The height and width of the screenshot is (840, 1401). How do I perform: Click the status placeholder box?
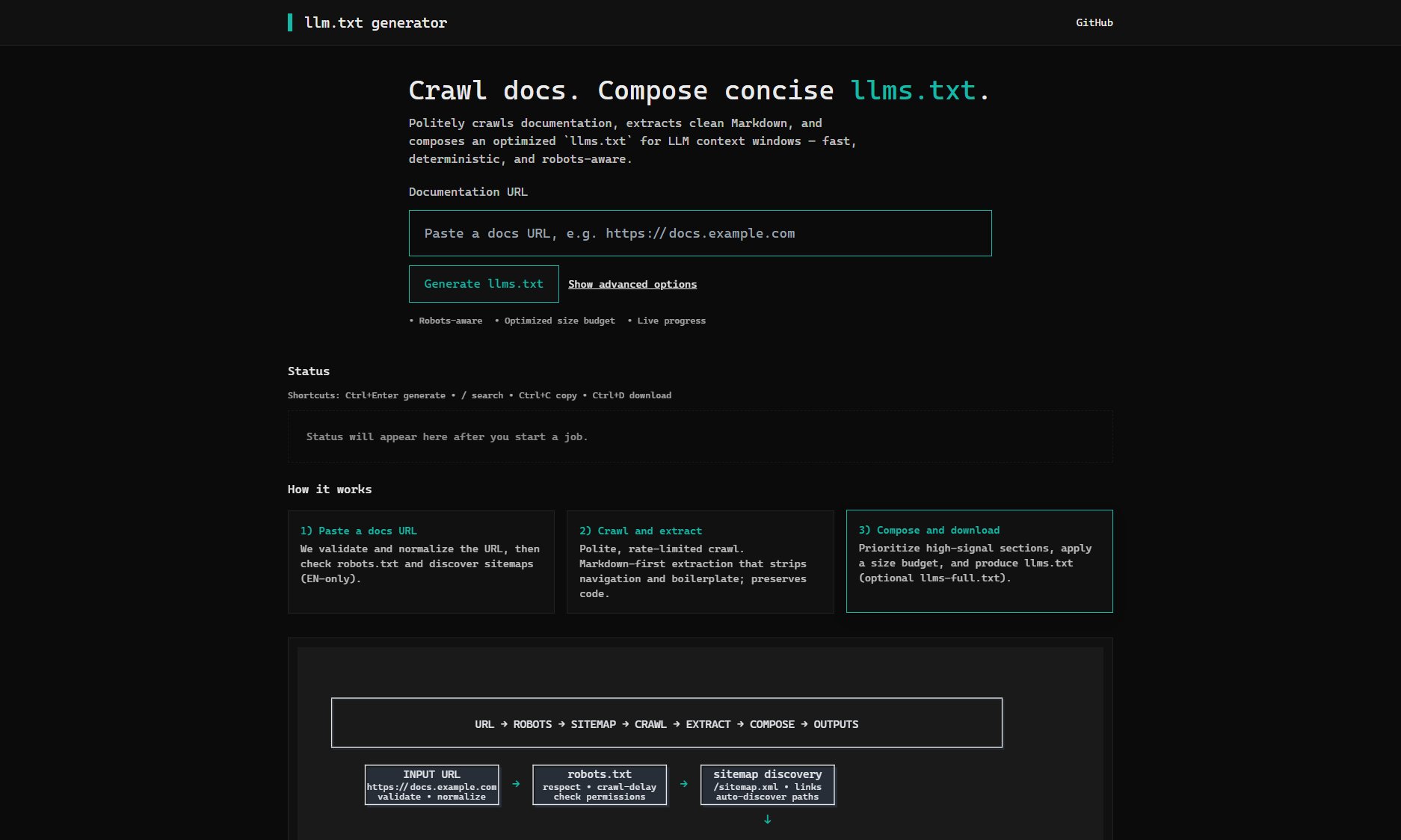700,436
